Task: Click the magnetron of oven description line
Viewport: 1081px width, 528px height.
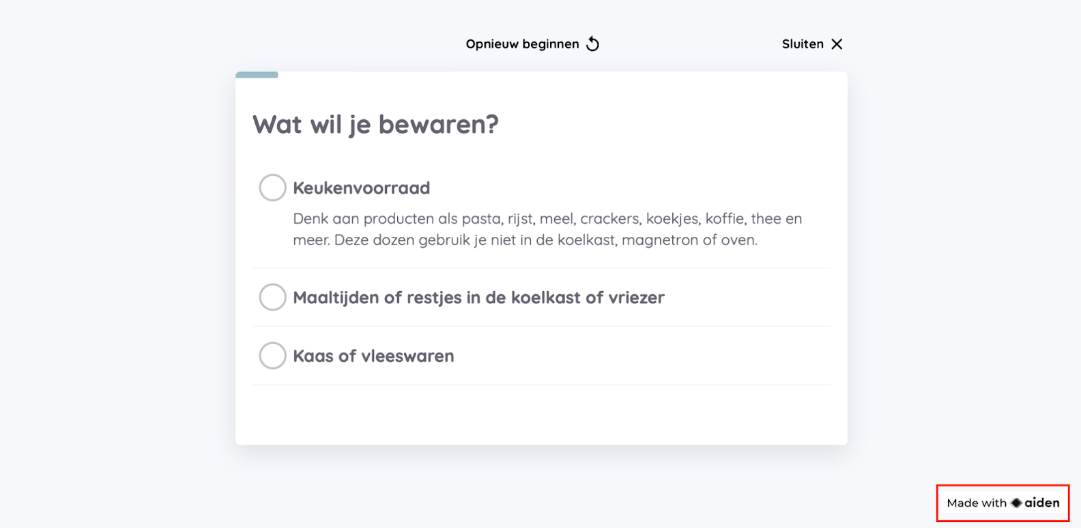Action: (x=525, y=241)
